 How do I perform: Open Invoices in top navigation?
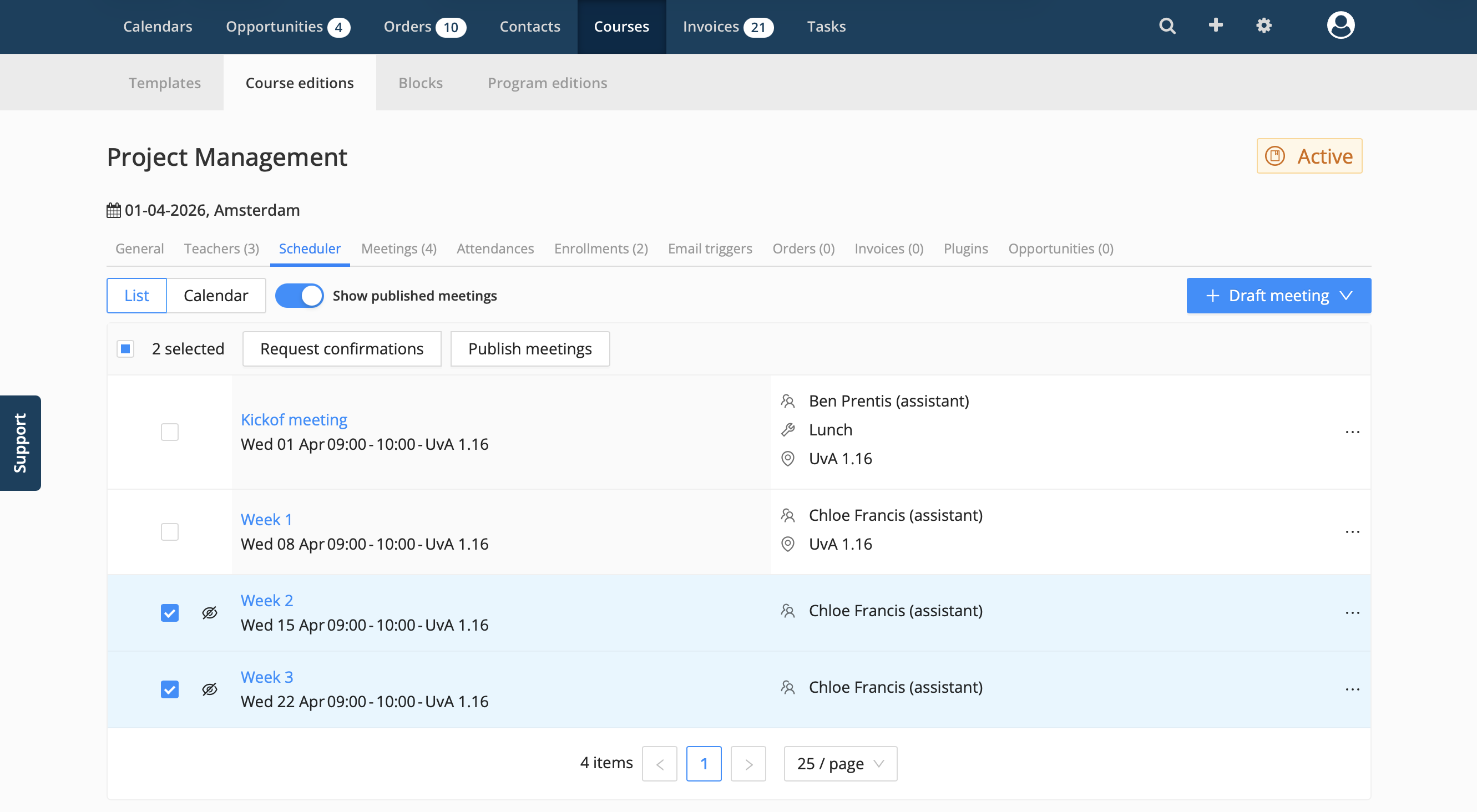pos(728,27)
